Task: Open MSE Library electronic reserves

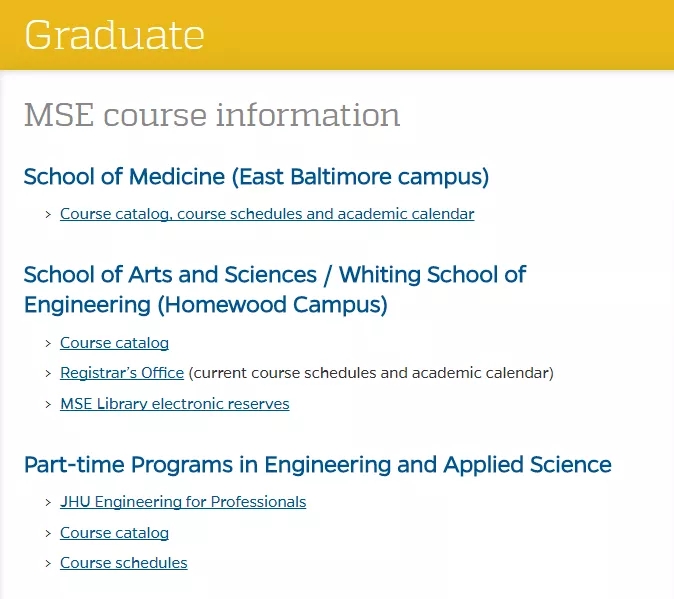Action: coord(175,404)
